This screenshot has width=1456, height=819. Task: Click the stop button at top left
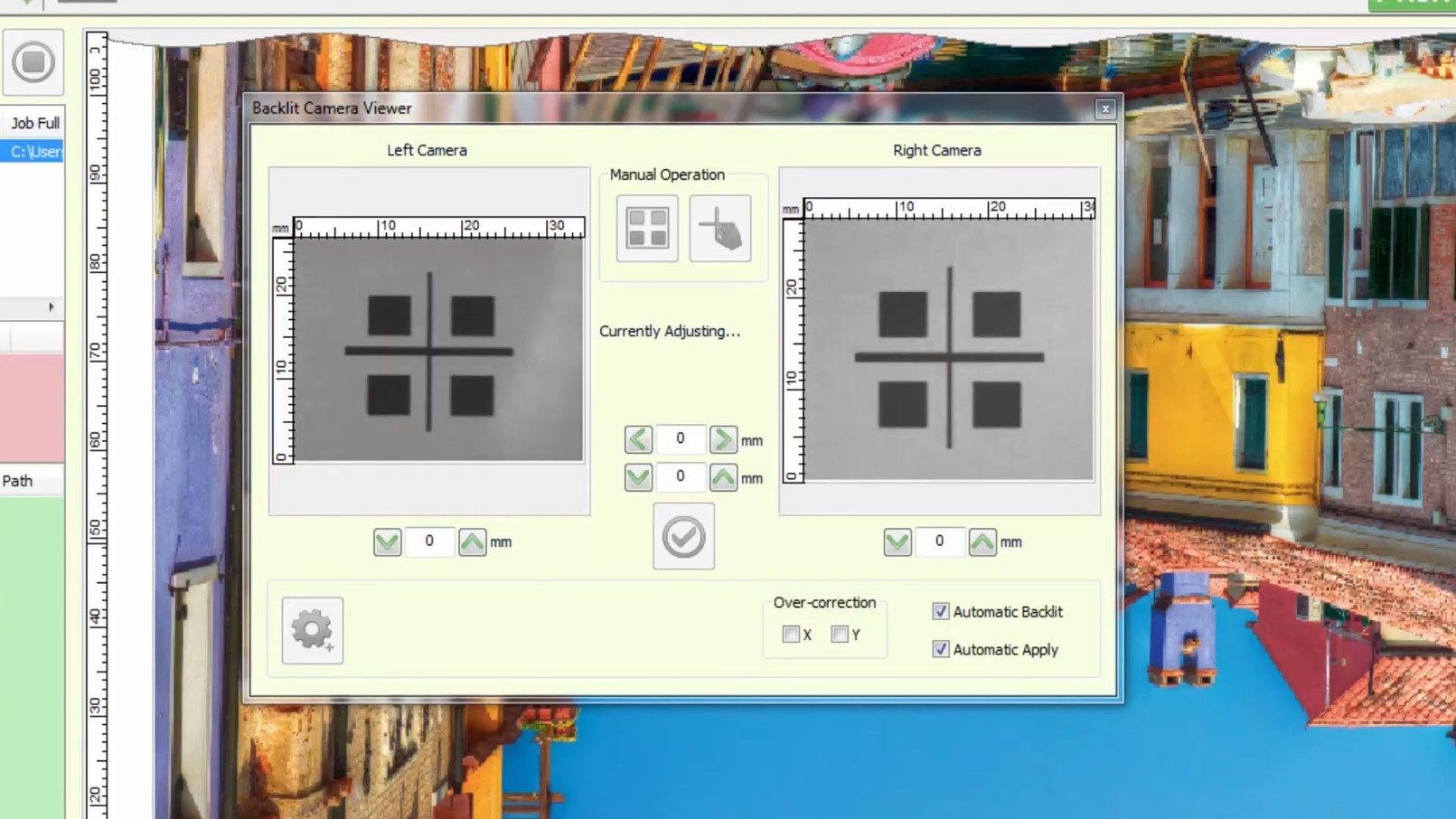(x=33, y=62)
